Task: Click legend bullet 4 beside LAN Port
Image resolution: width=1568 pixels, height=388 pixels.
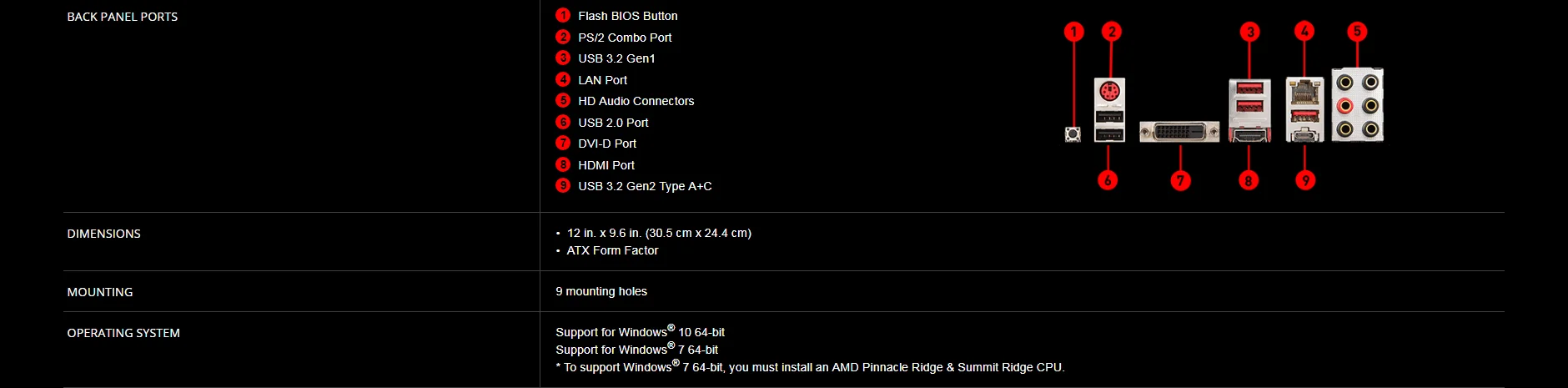Action: click(x=563, y=79)
